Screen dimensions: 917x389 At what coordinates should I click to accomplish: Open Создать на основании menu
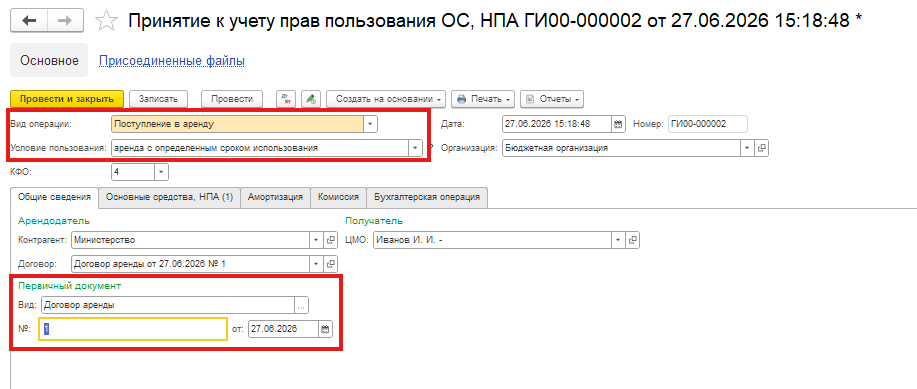(387, 99)
